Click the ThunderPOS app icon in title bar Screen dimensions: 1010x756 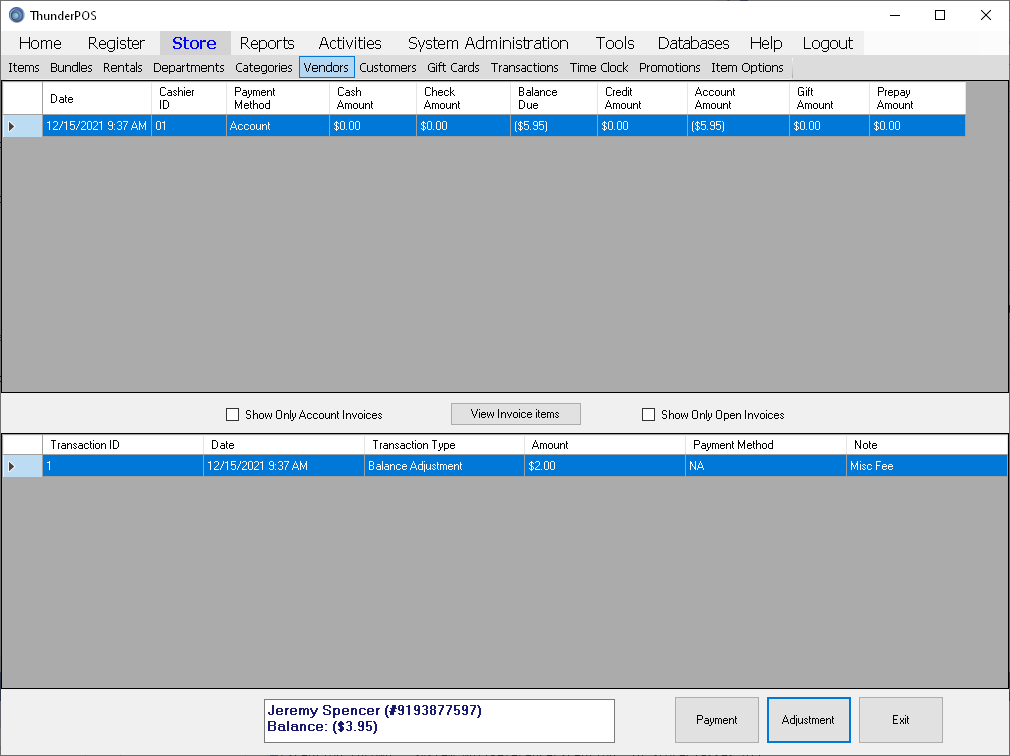pyautogui.click(x=16, y=15)
